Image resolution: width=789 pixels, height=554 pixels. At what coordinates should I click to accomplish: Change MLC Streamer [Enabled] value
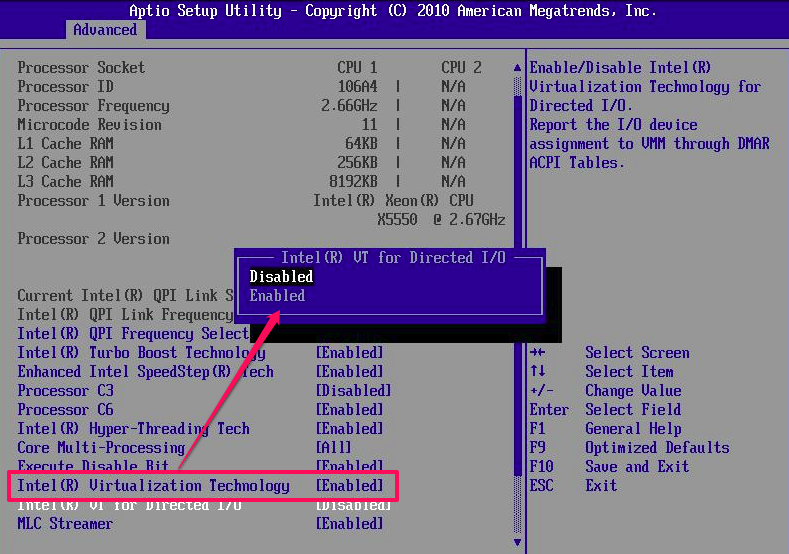click(x=350, y=524)
